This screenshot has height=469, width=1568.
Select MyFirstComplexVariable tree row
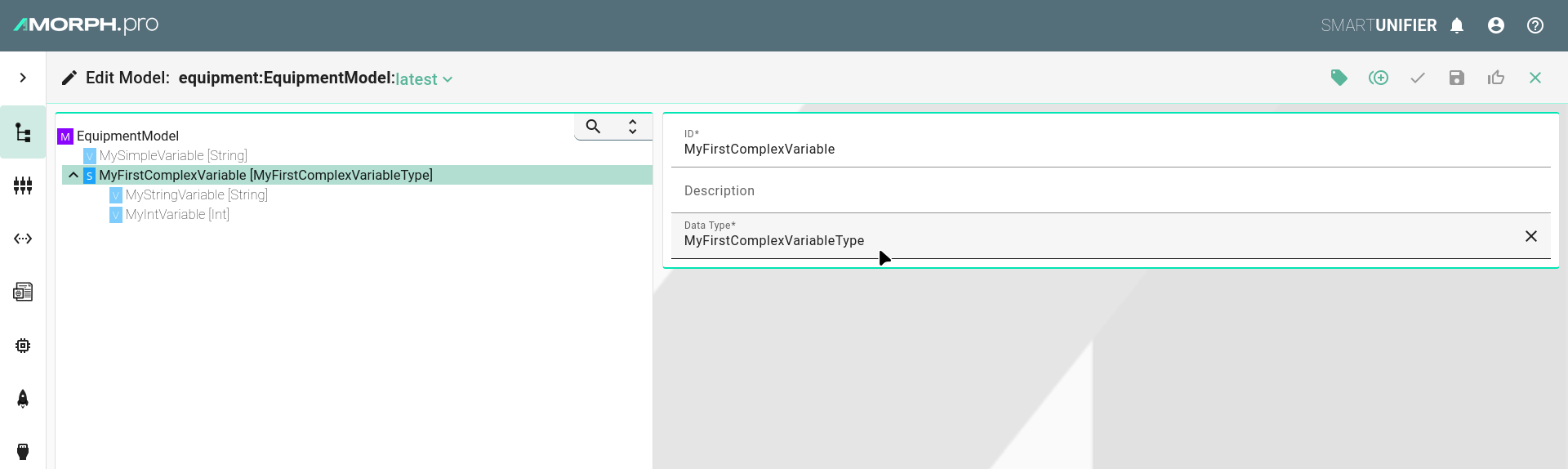pyautogui.click(x=357, y=175)
